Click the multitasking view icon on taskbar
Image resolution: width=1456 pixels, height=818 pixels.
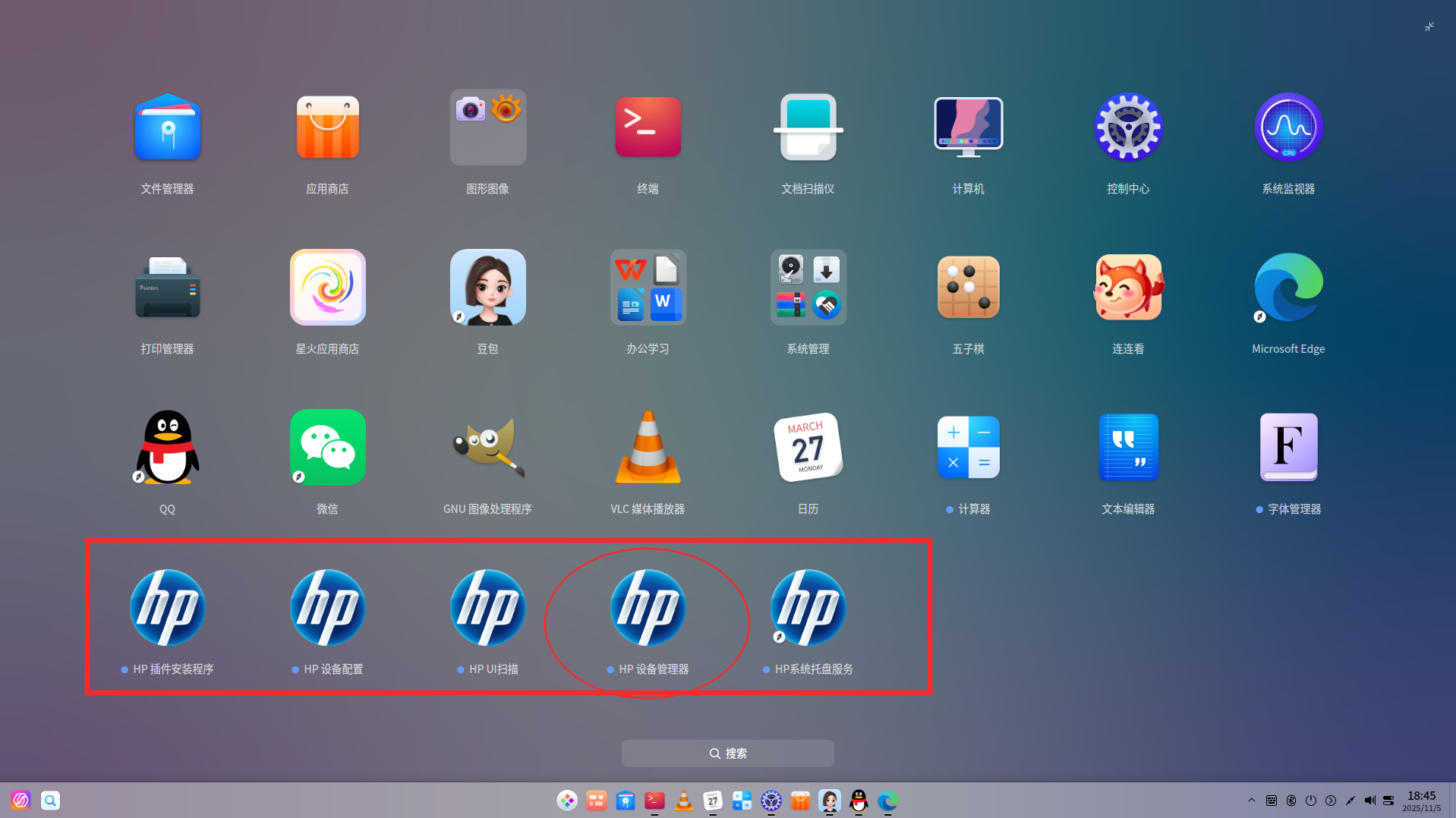point(597,801)
